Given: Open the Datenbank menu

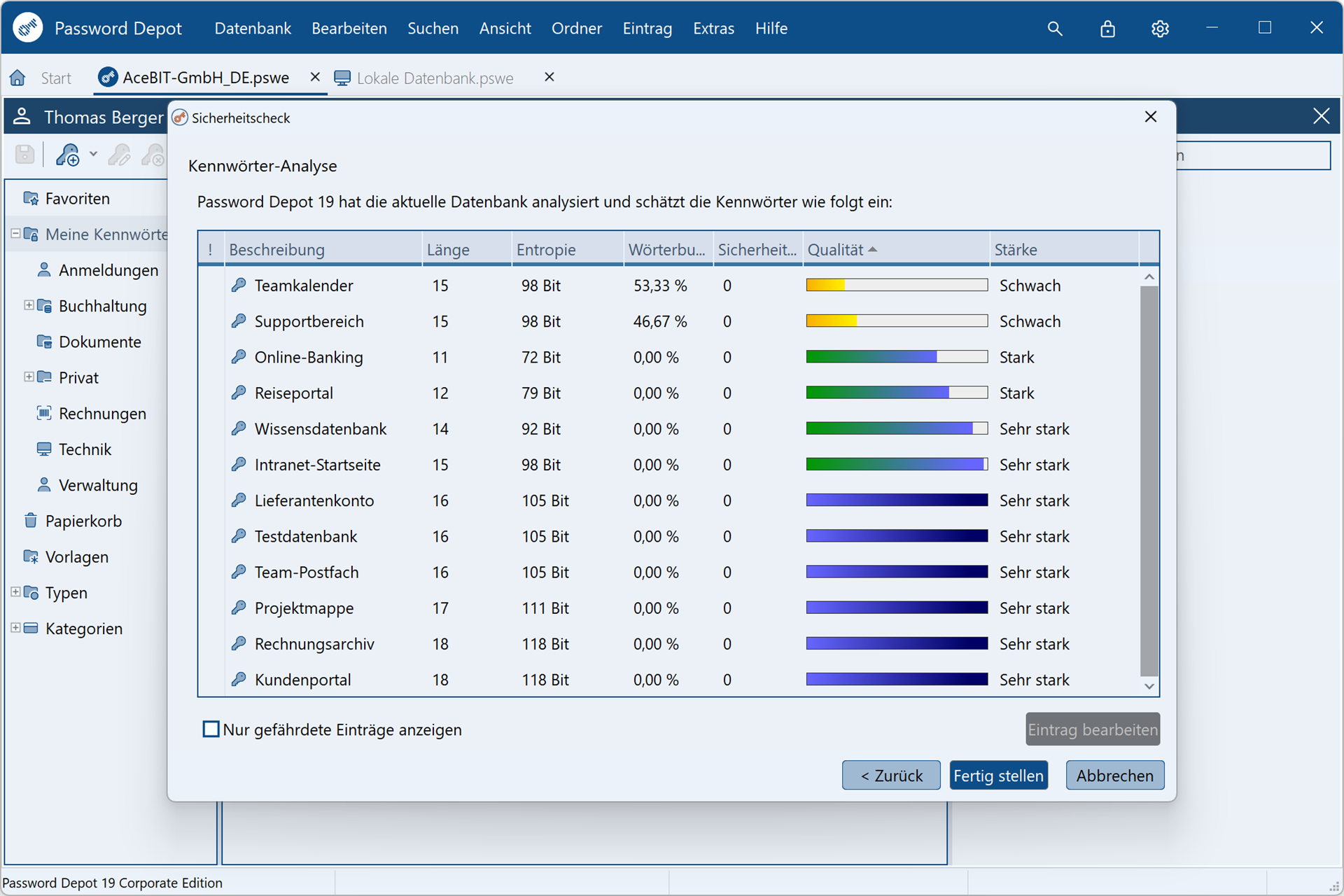Looking at the screenshot, I should (253, 29).
